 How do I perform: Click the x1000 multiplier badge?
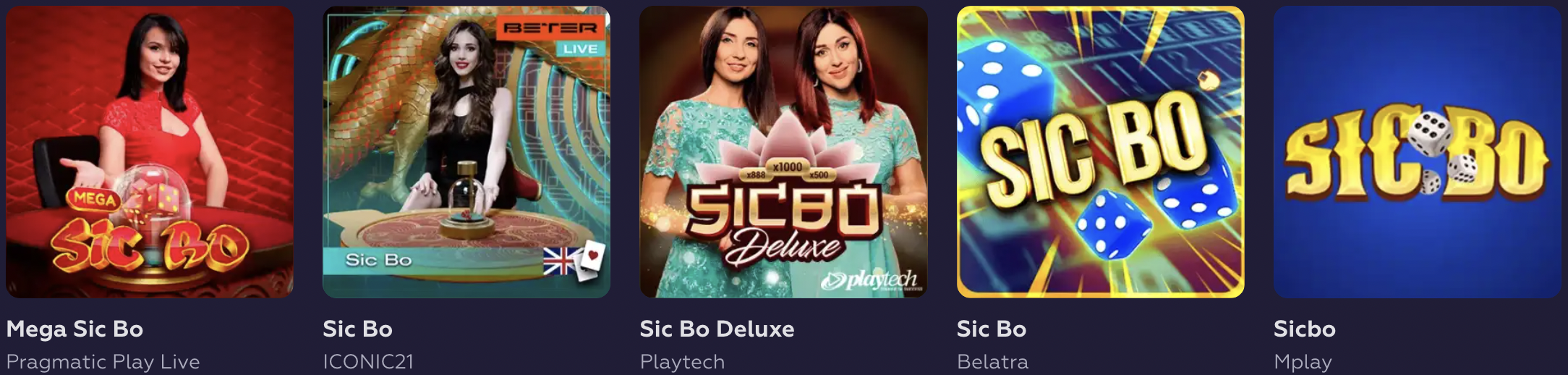788,167
